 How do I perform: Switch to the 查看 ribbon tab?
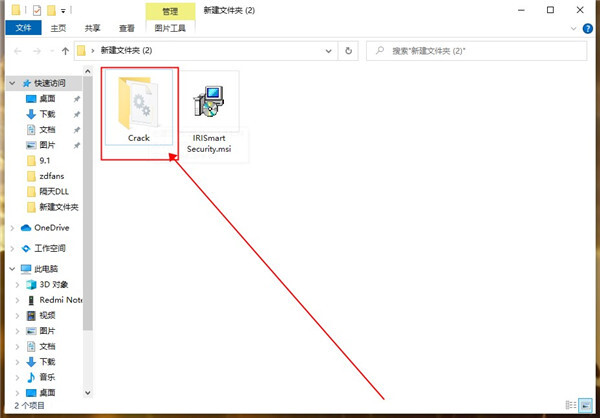(127, 28)
